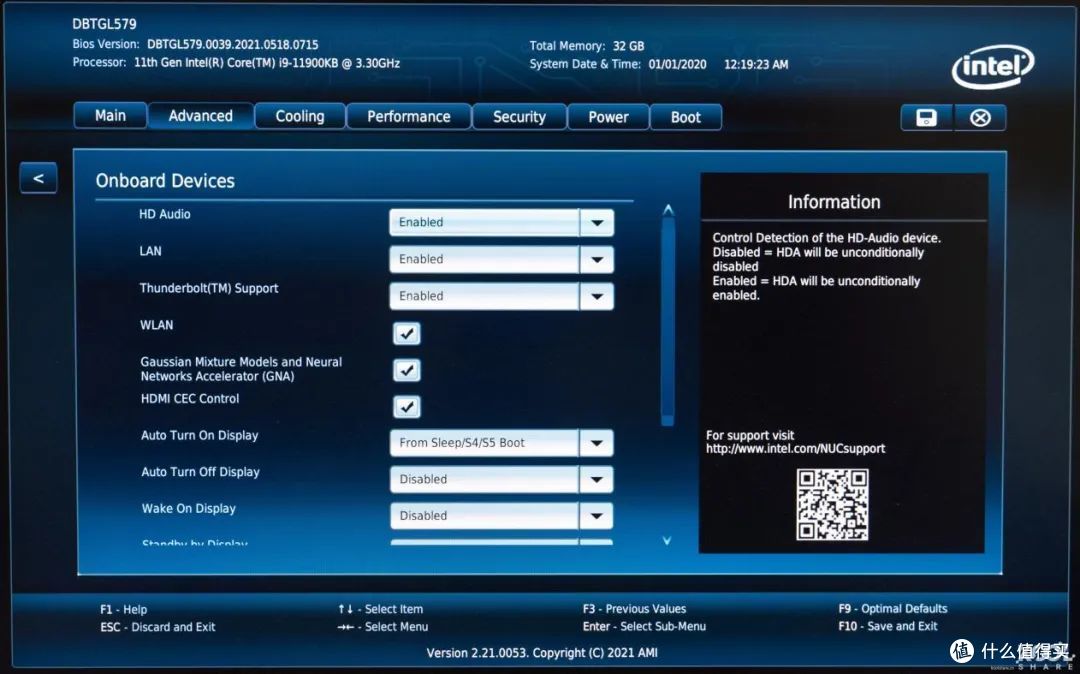The image size is (1080, 674).
Task: Switch to the Performance tab
Action: coord(408,116)
